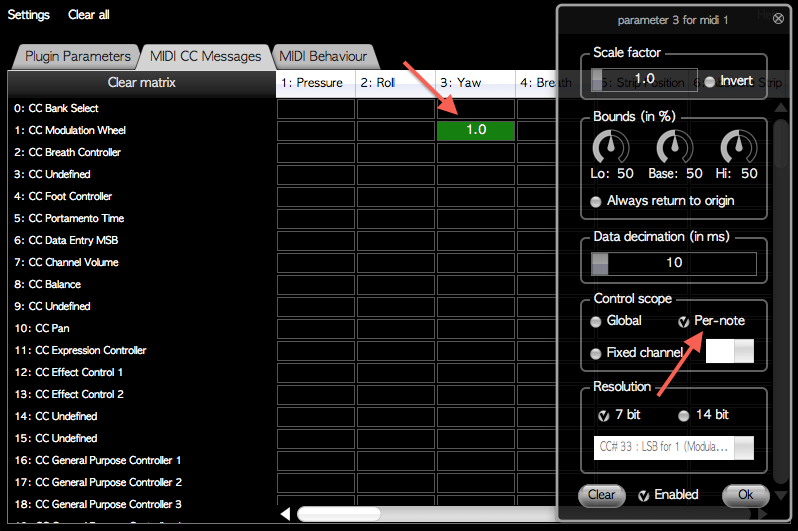The image size is (798, 531).
Task: Select Fixed channel control scope
Action: 637,353
